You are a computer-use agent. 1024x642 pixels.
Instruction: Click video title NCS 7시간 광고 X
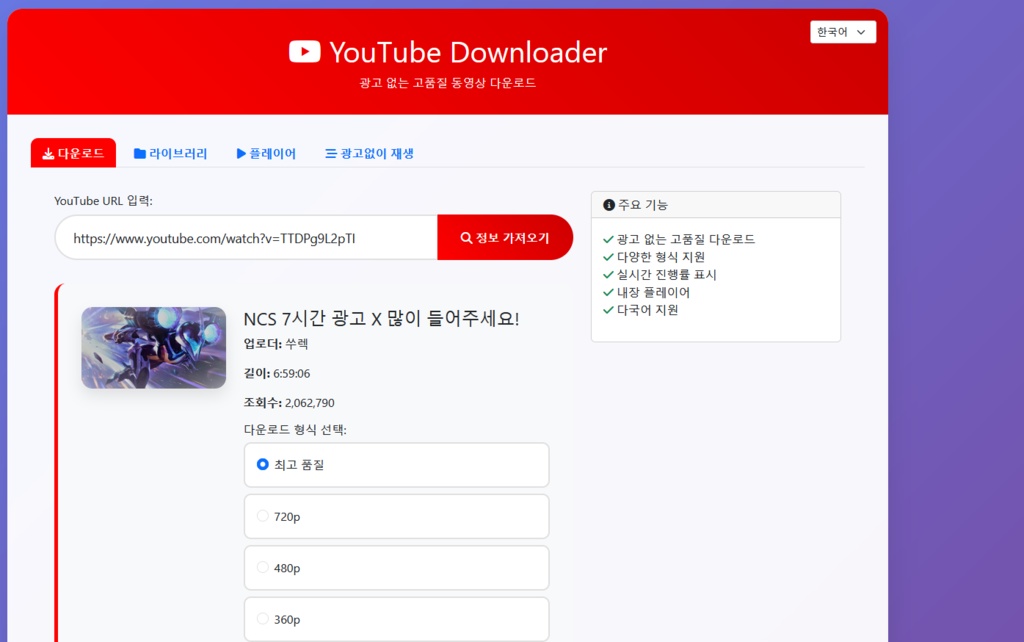click(381, 319)
